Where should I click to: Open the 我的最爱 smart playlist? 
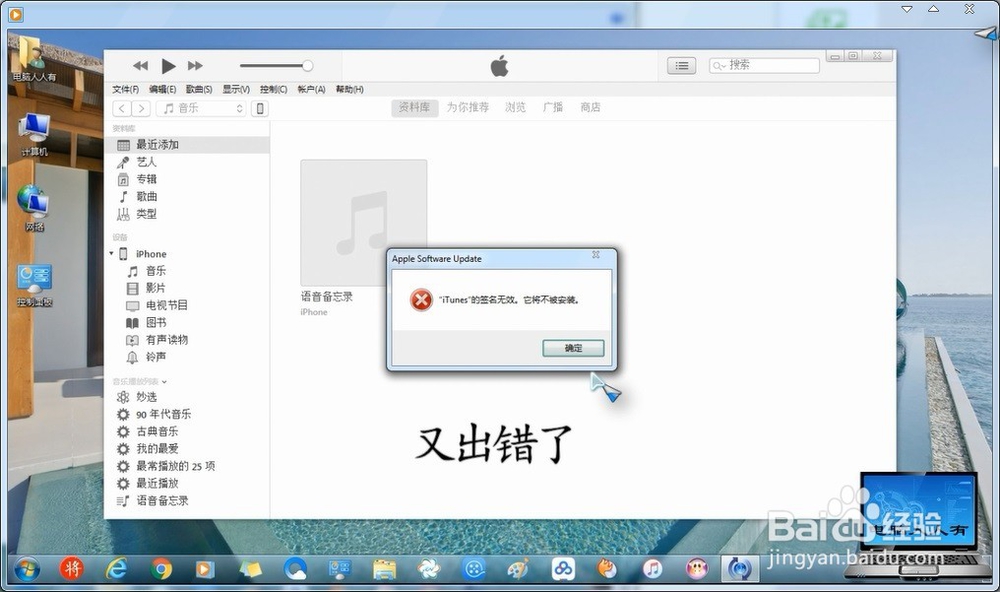point(157,448)
